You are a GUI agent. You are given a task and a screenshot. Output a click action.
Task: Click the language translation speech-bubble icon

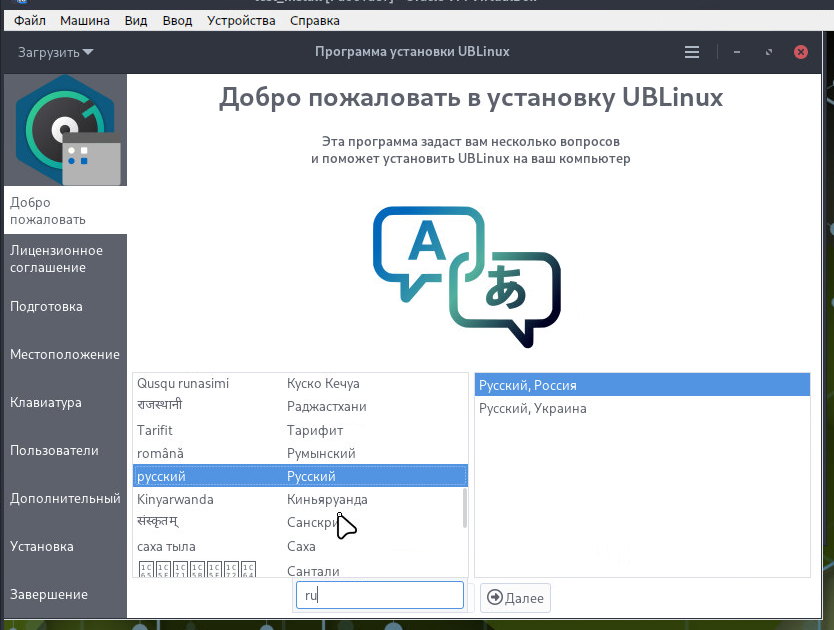click(466, 277)
